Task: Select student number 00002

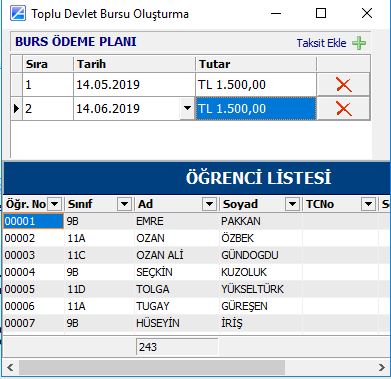Action: coord(33,238)
